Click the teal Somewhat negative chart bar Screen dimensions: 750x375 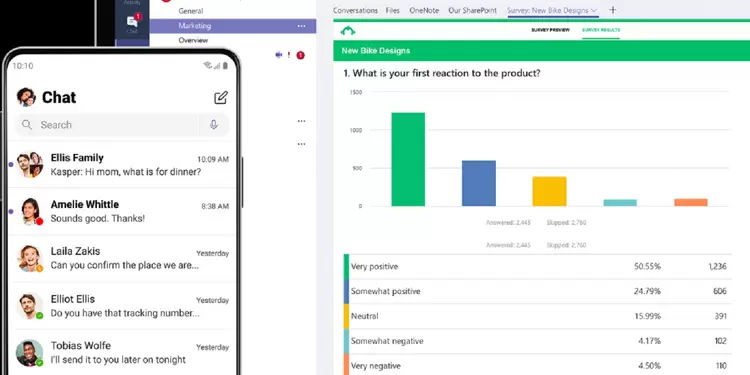pos(620,203)
